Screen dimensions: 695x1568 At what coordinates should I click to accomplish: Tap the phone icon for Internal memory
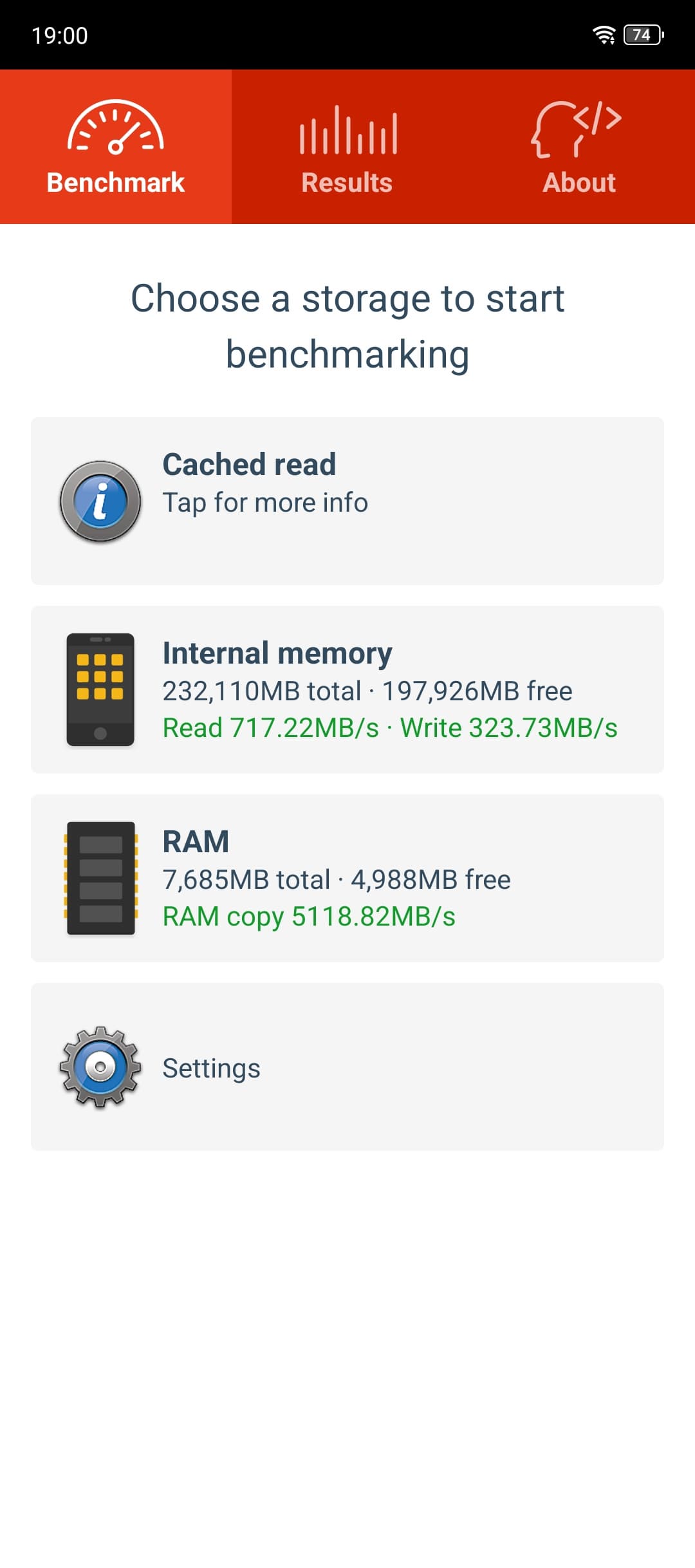pos(100,689)
